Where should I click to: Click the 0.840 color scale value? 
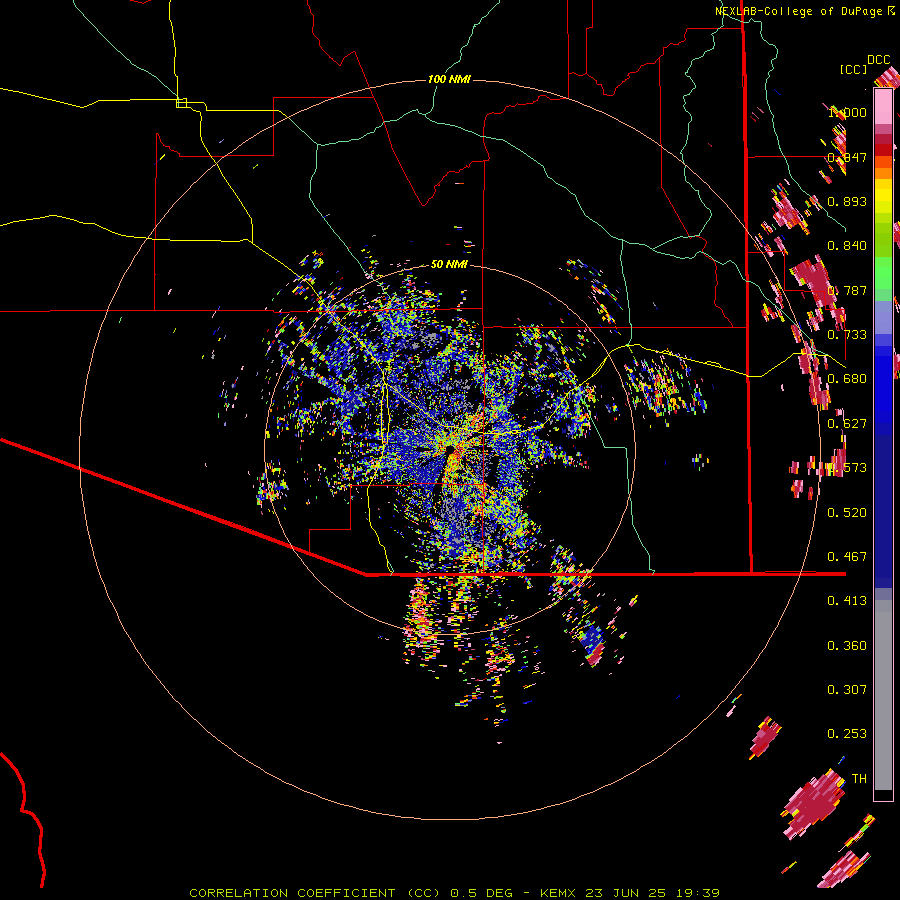pyautogui.click(x=847, y=246)
